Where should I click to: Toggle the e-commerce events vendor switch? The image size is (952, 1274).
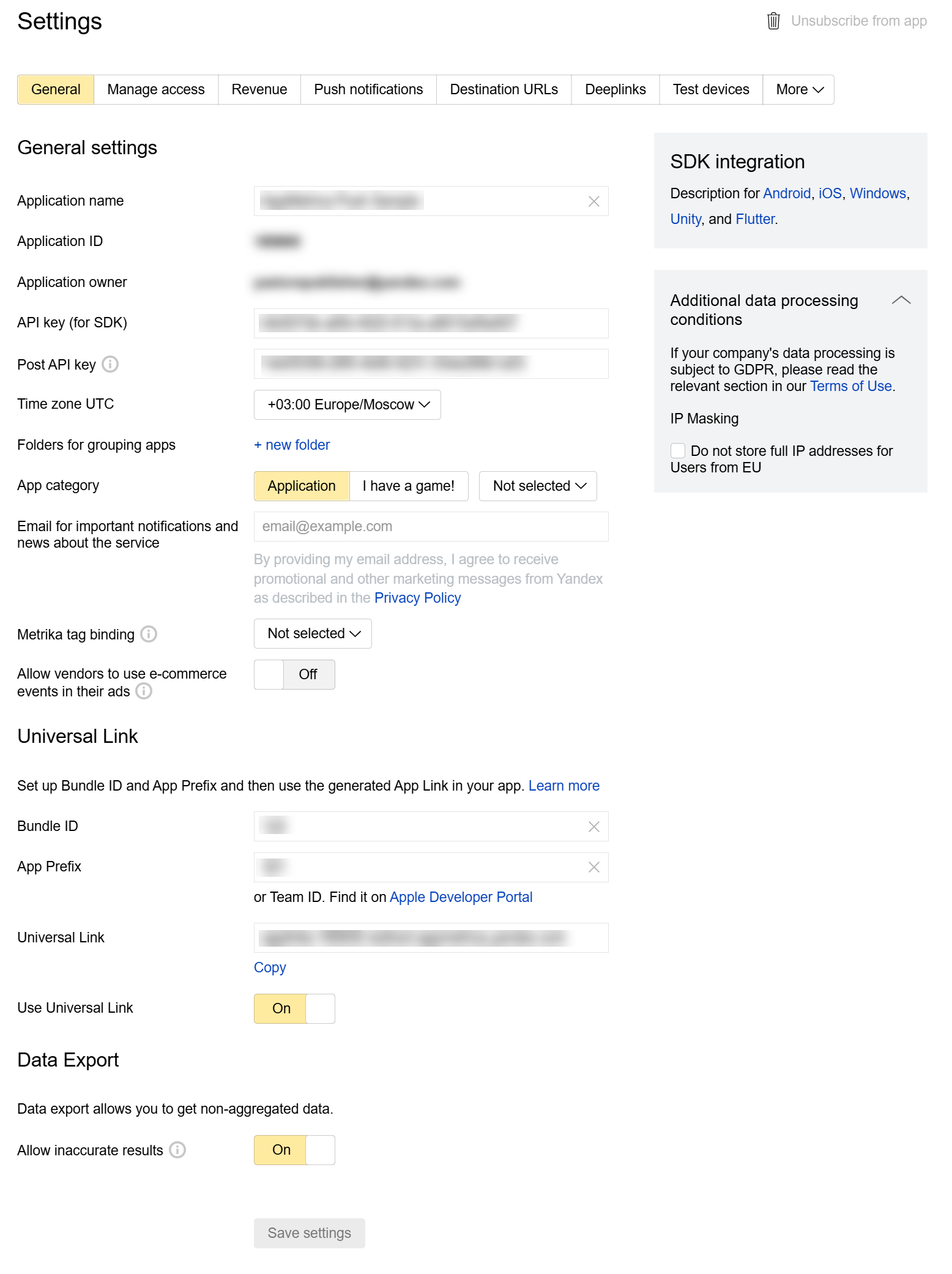294,674
